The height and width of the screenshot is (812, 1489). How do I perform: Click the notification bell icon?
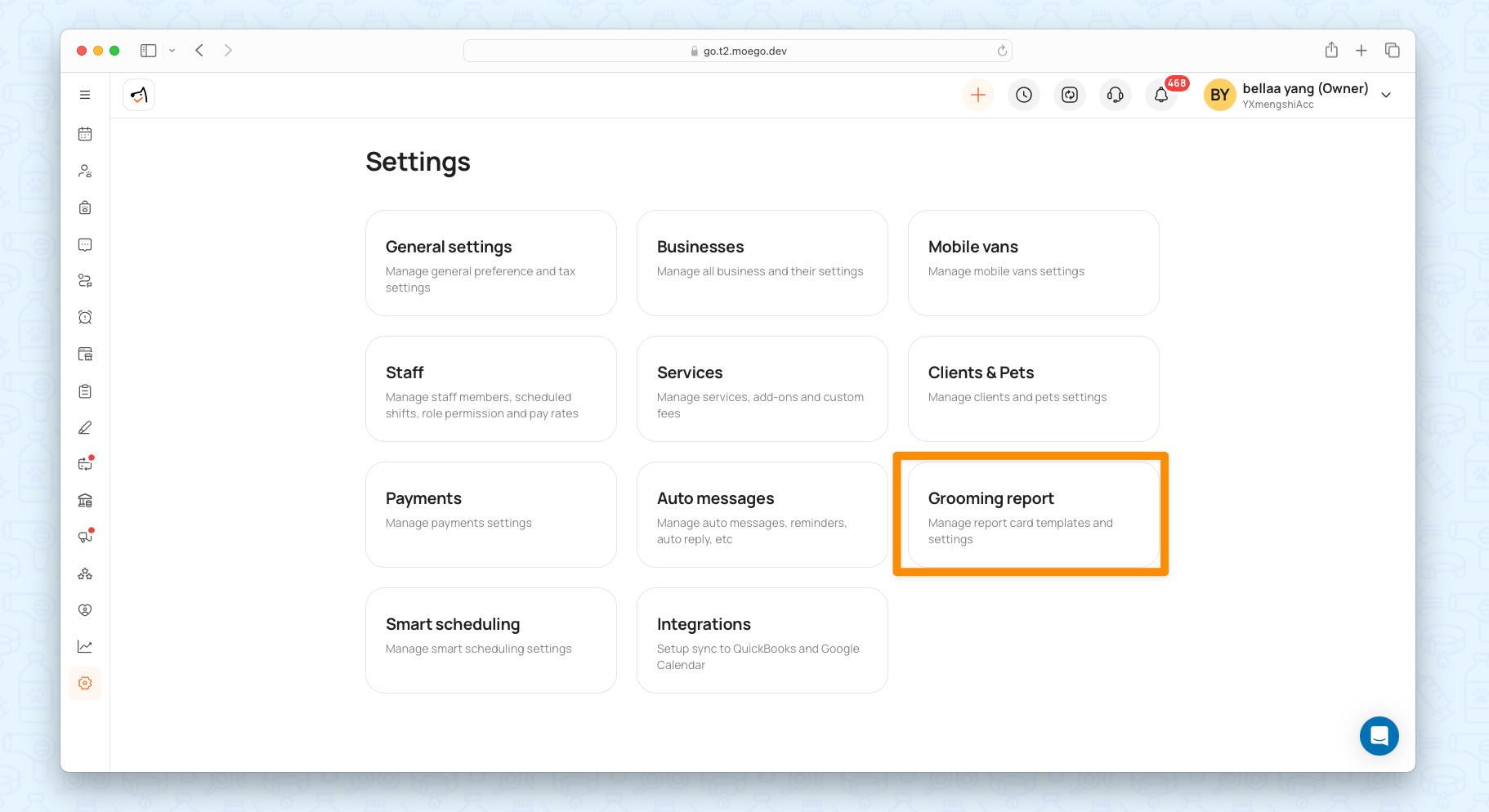pos(1160,96)
